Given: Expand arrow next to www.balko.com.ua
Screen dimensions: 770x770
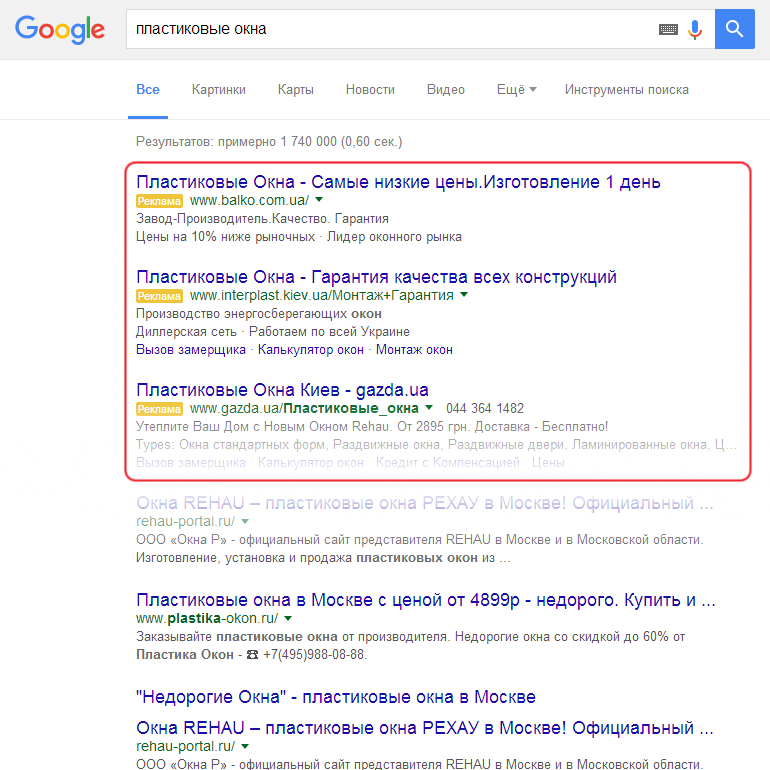Looking at the screenshot, I should [x=319, y=200].
